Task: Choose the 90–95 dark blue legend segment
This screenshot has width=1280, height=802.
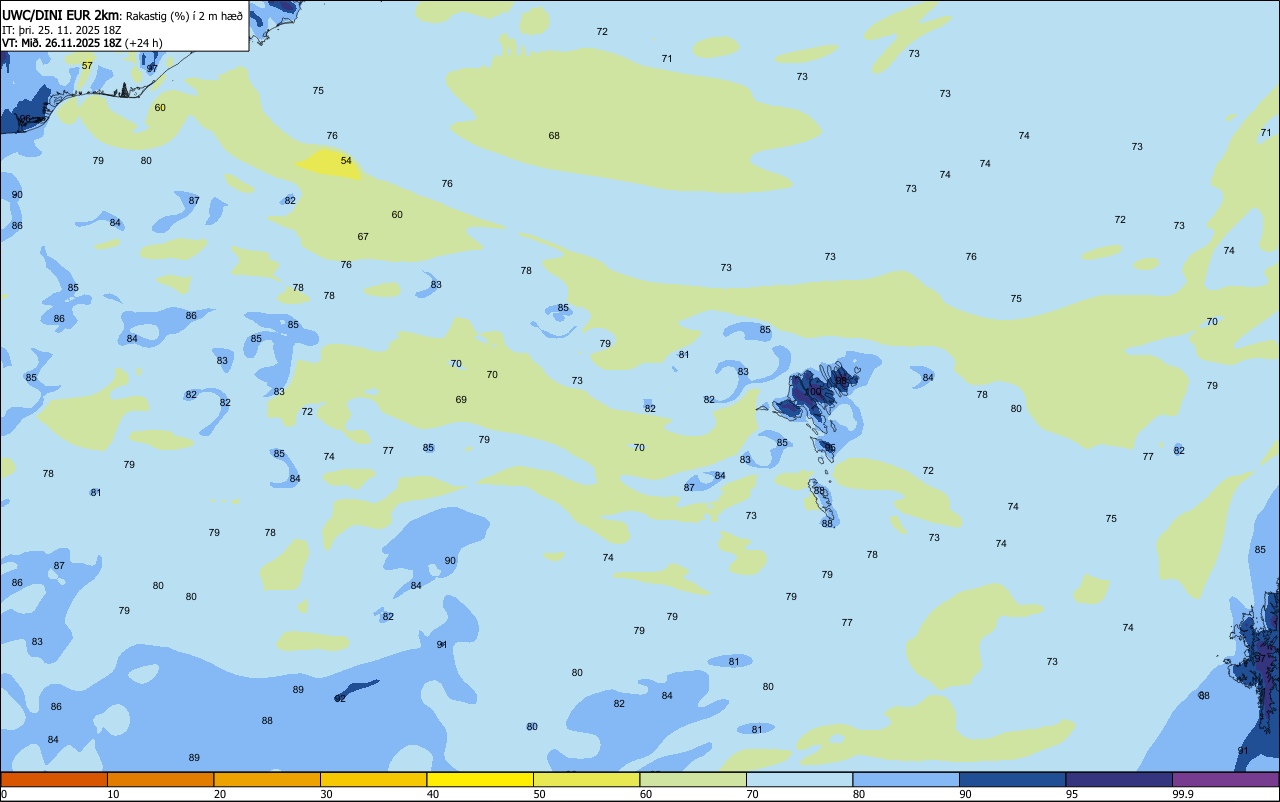Action: tap(1012, 779)
